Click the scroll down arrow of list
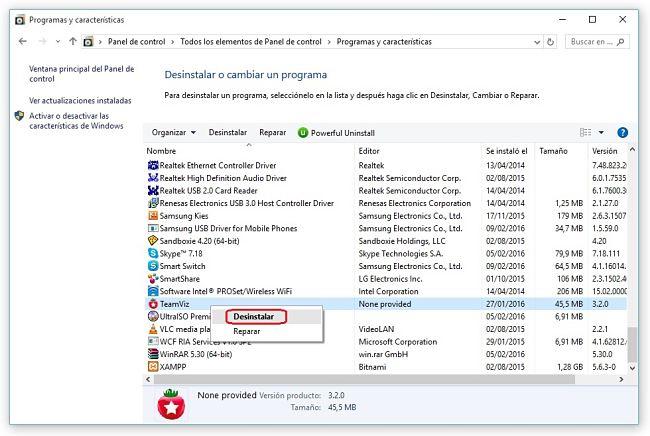This screenshot has height=436, width=650. 632,368
